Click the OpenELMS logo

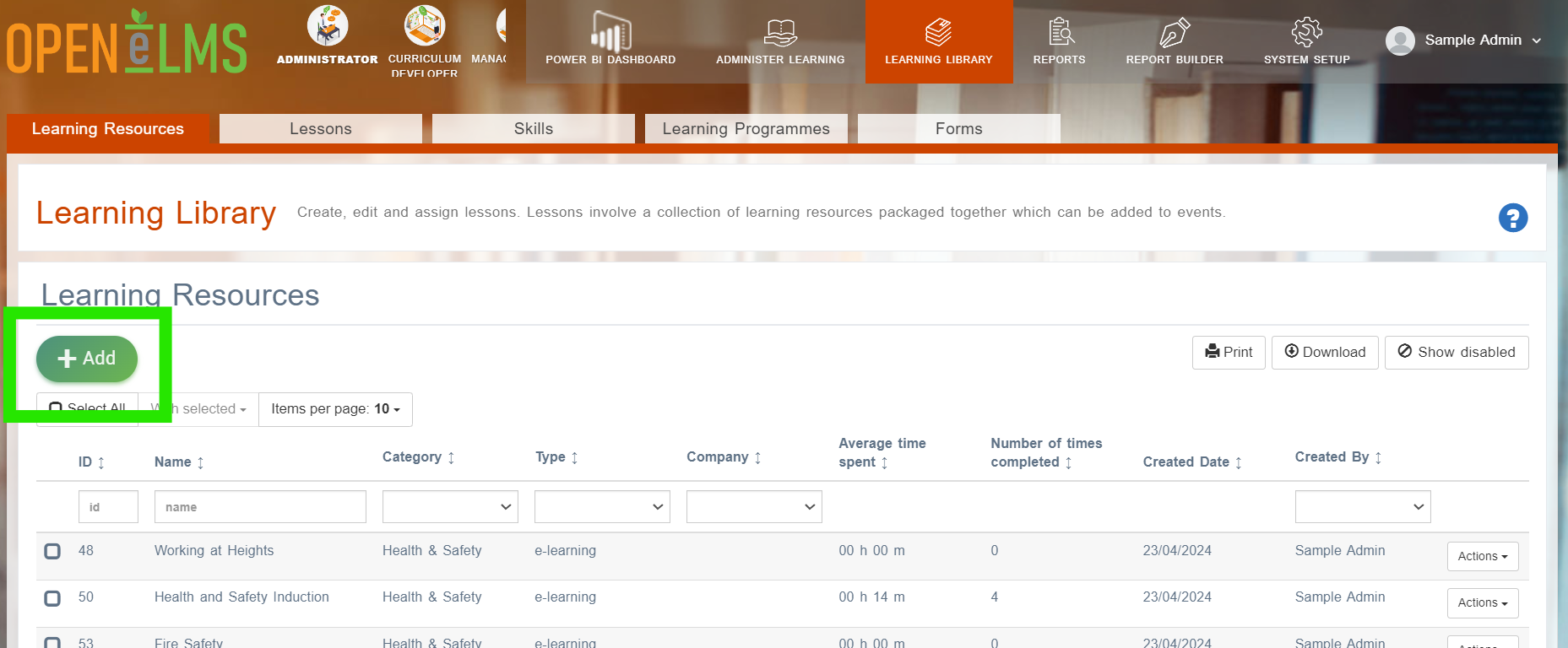click(x=127, y=42)
